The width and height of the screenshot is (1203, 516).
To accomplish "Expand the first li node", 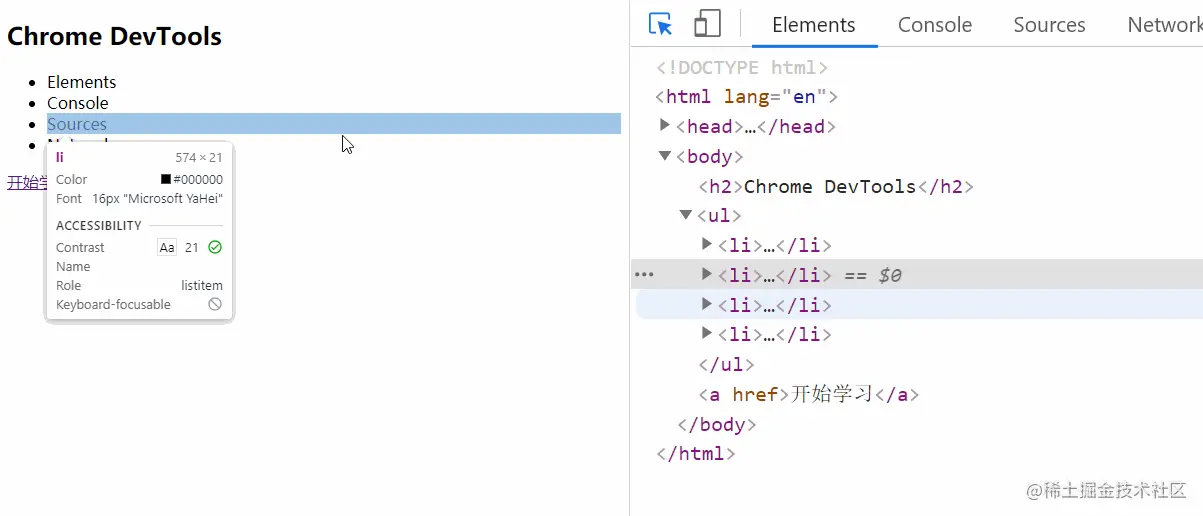I will tap(707, 244).
